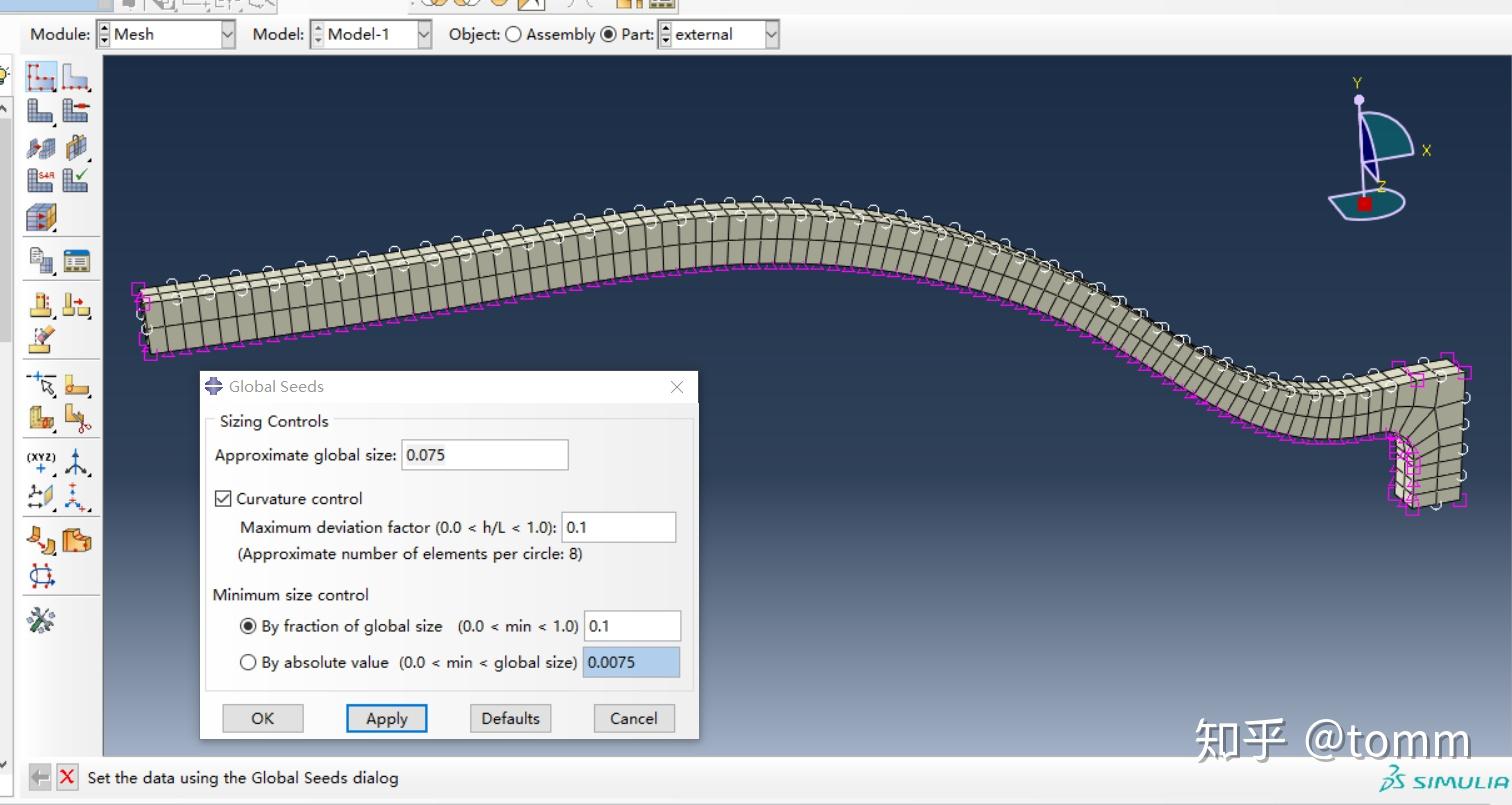Select the By absolute value radio button
This screenshot has width=1512, height=805.
click(248, 662)
